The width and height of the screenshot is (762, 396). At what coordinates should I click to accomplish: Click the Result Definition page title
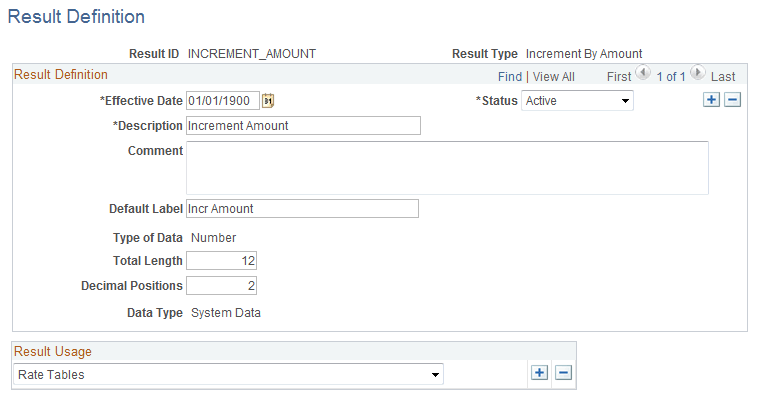tap(76, 17)
